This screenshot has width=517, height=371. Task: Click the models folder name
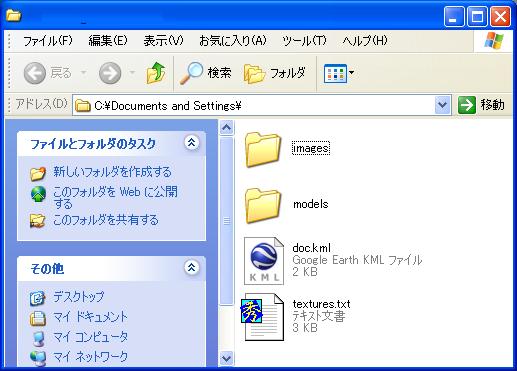click(x=311, y=204)
